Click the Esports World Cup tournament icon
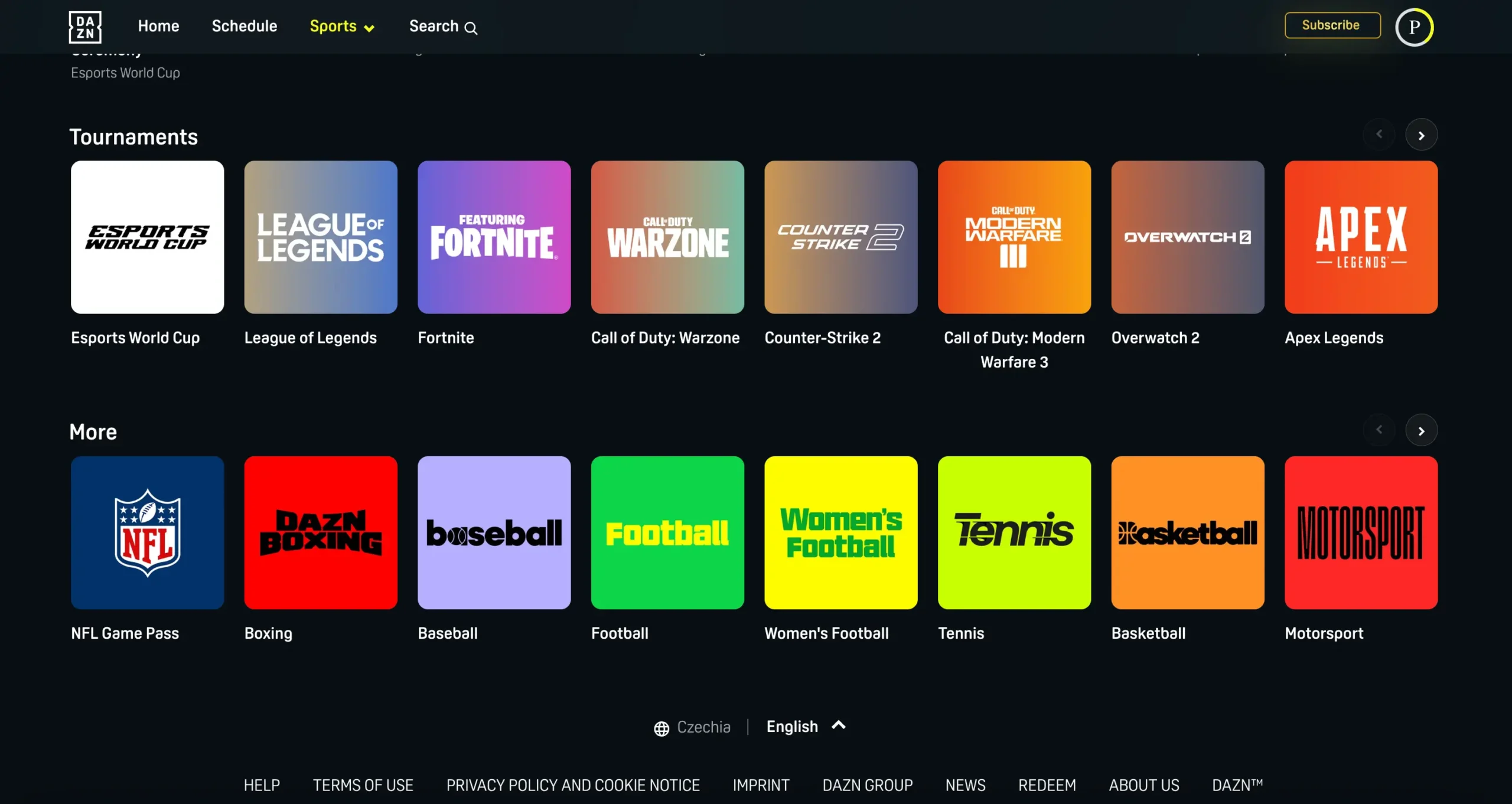The width and height of the screenshot is (1512, 804). pyautogui.click(x=147, y=237)
